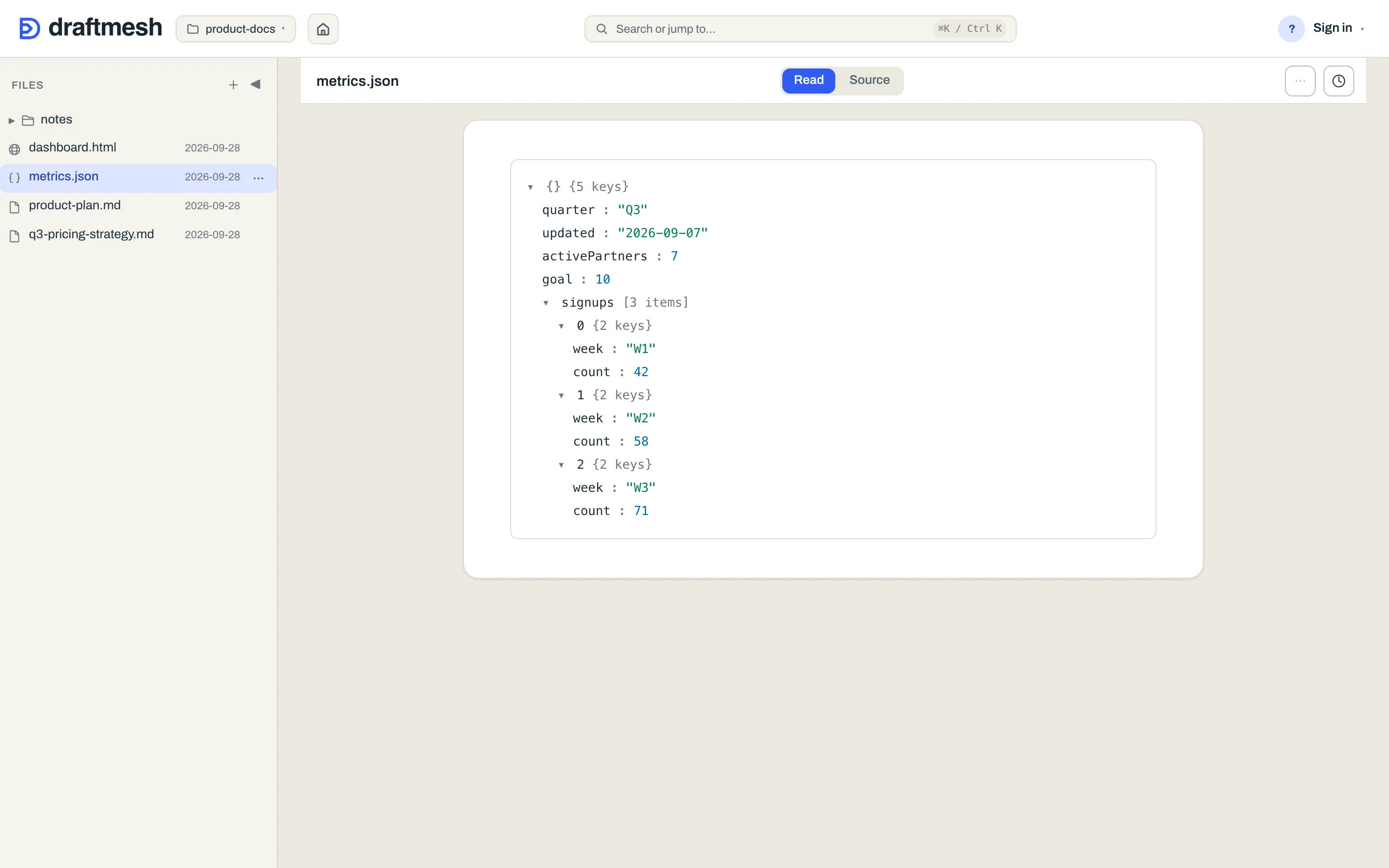Click the activePartners key label
Screen dimensions: 1389x868
[595, 256]
